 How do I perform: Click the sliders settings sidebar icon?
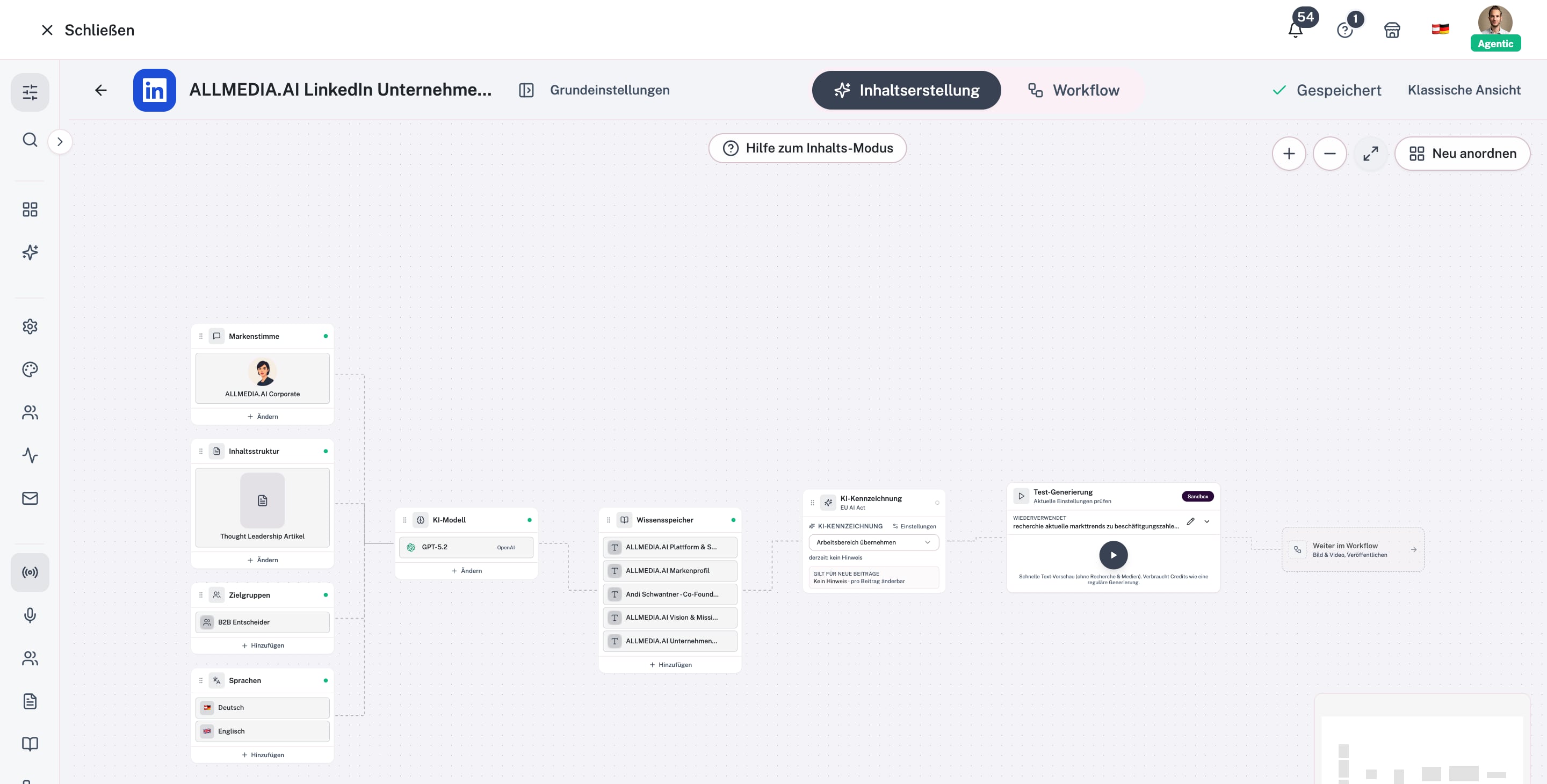pyautogui.click(x=30, y=92)
